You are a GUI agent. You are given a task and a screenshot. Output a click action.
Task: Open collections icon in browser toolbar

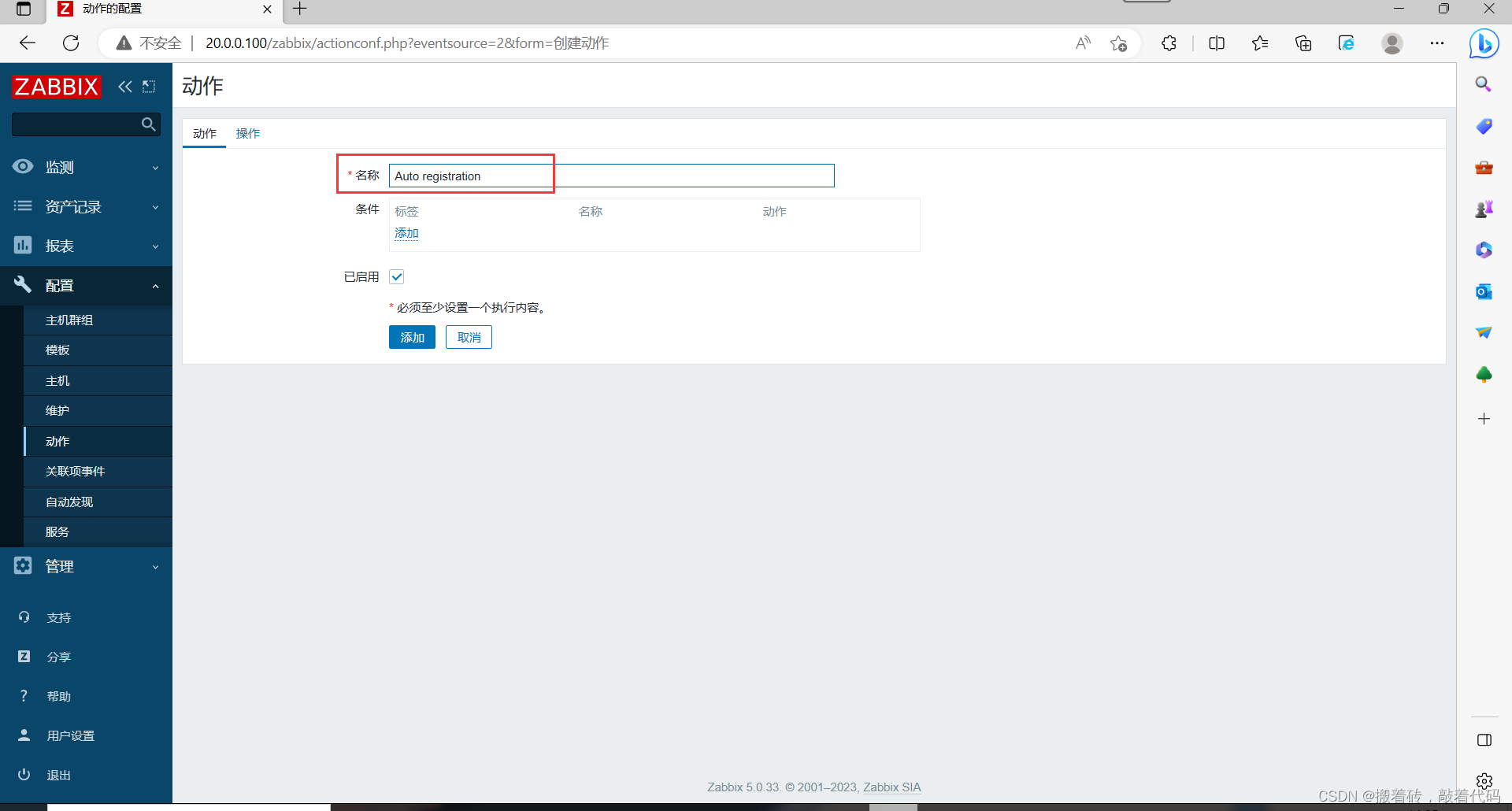(1303, 43)
